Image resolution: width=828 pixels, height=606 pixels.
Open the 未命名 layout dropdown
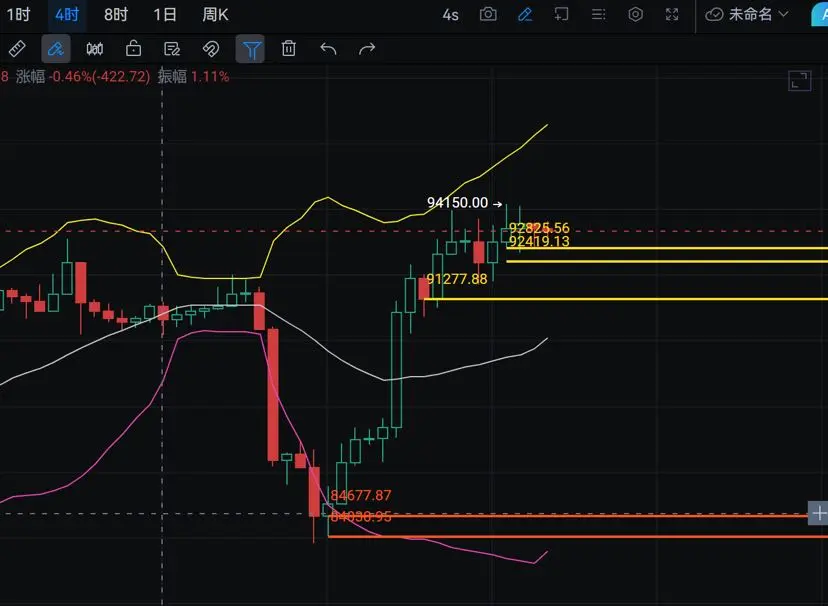pos(759,15)
